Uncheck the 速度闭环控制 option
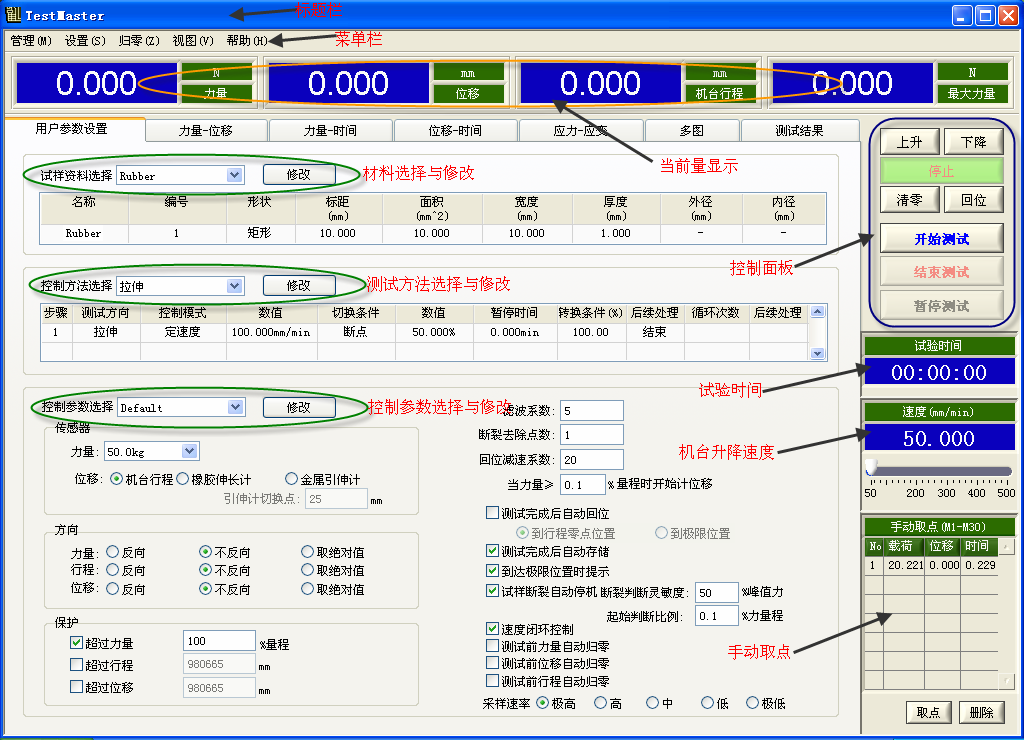The height and width of the screenshot is (740, 1024). click(493, 628)
